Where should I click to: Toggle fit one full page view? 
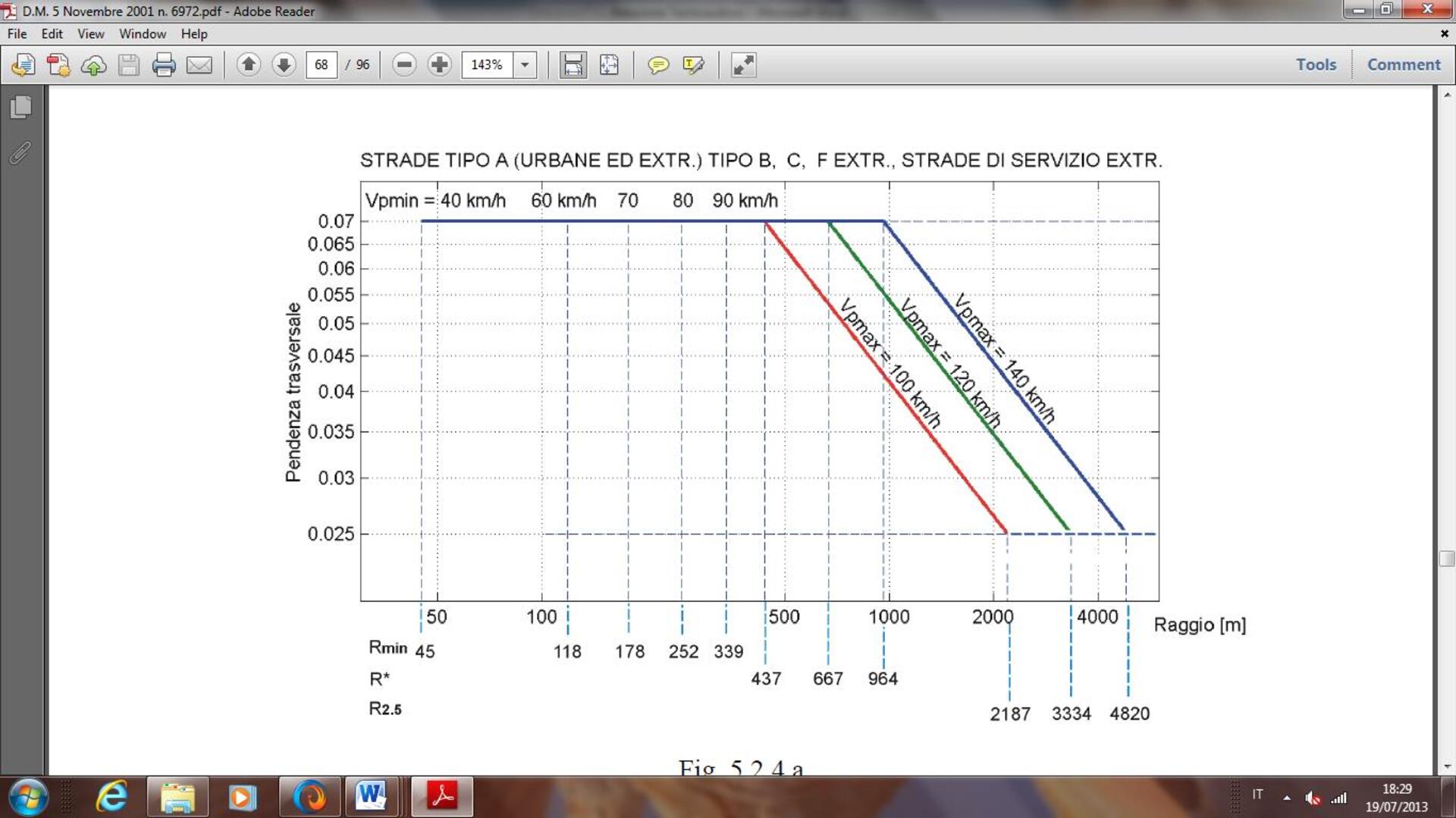[609, 65]
